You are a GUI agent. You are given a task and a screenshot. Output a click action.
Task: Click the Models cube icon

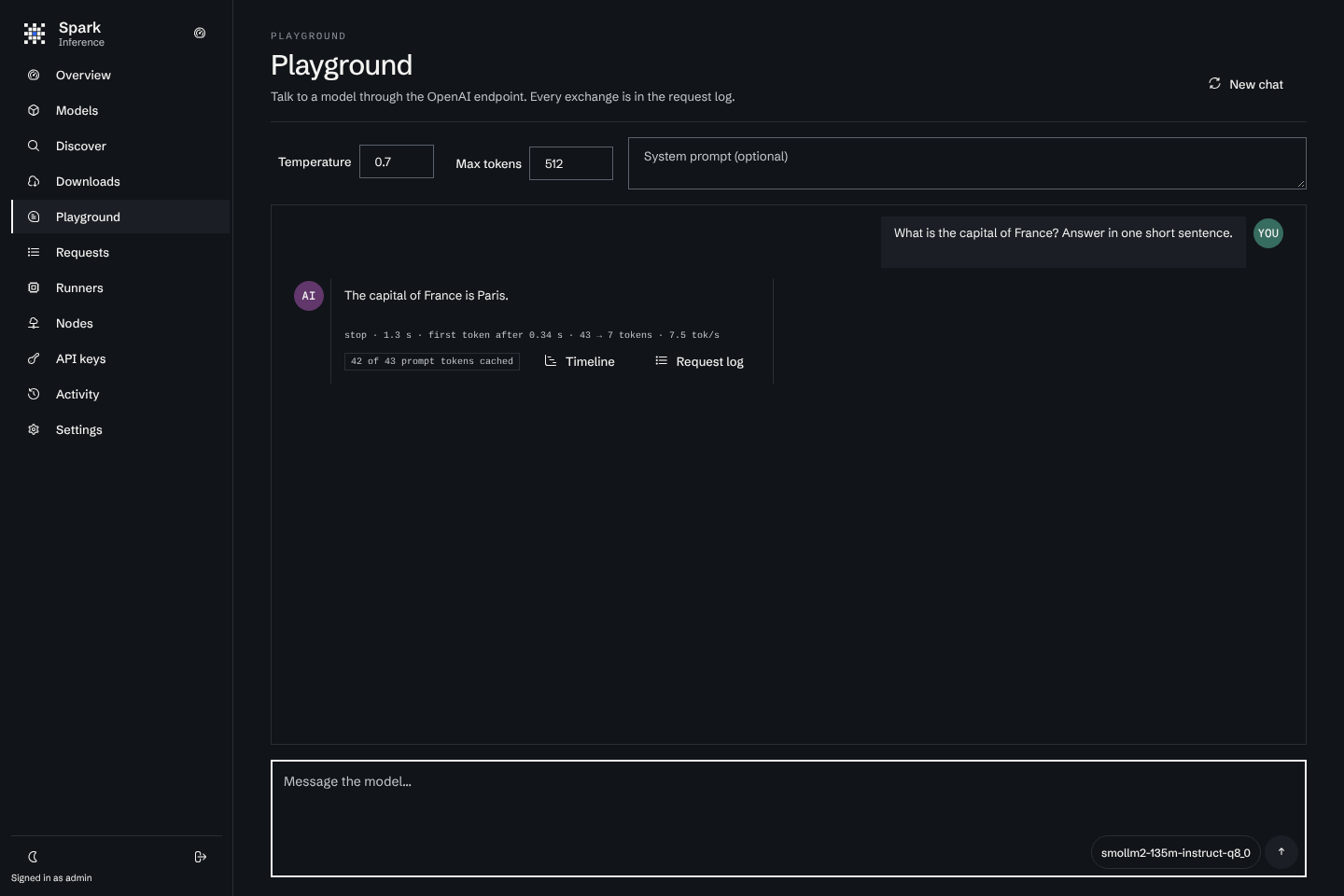coord(34,110)
